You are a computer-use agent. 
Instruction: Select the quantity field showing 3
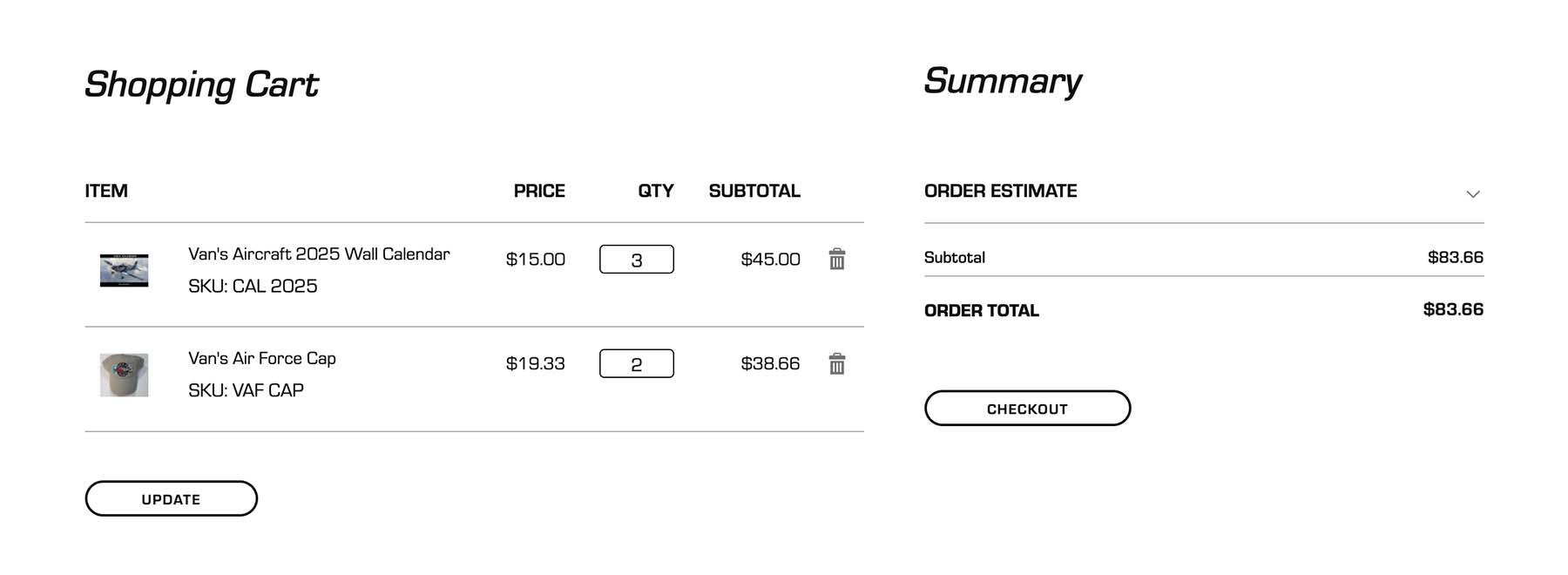tap(637, 259)
